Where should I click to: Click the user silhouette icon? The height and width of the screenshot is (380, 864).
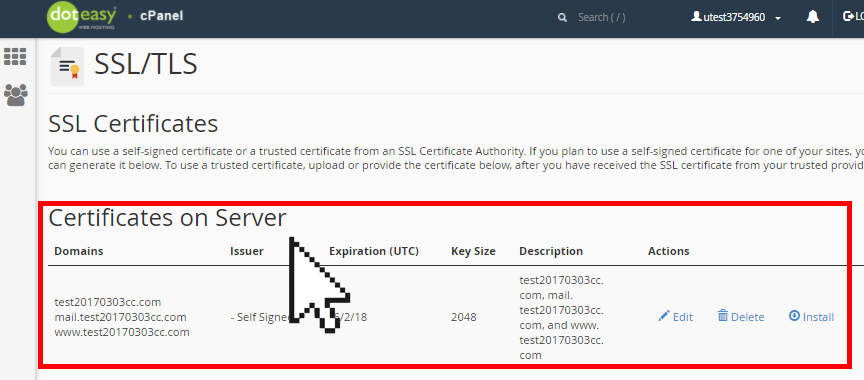[x=696, y=17]
